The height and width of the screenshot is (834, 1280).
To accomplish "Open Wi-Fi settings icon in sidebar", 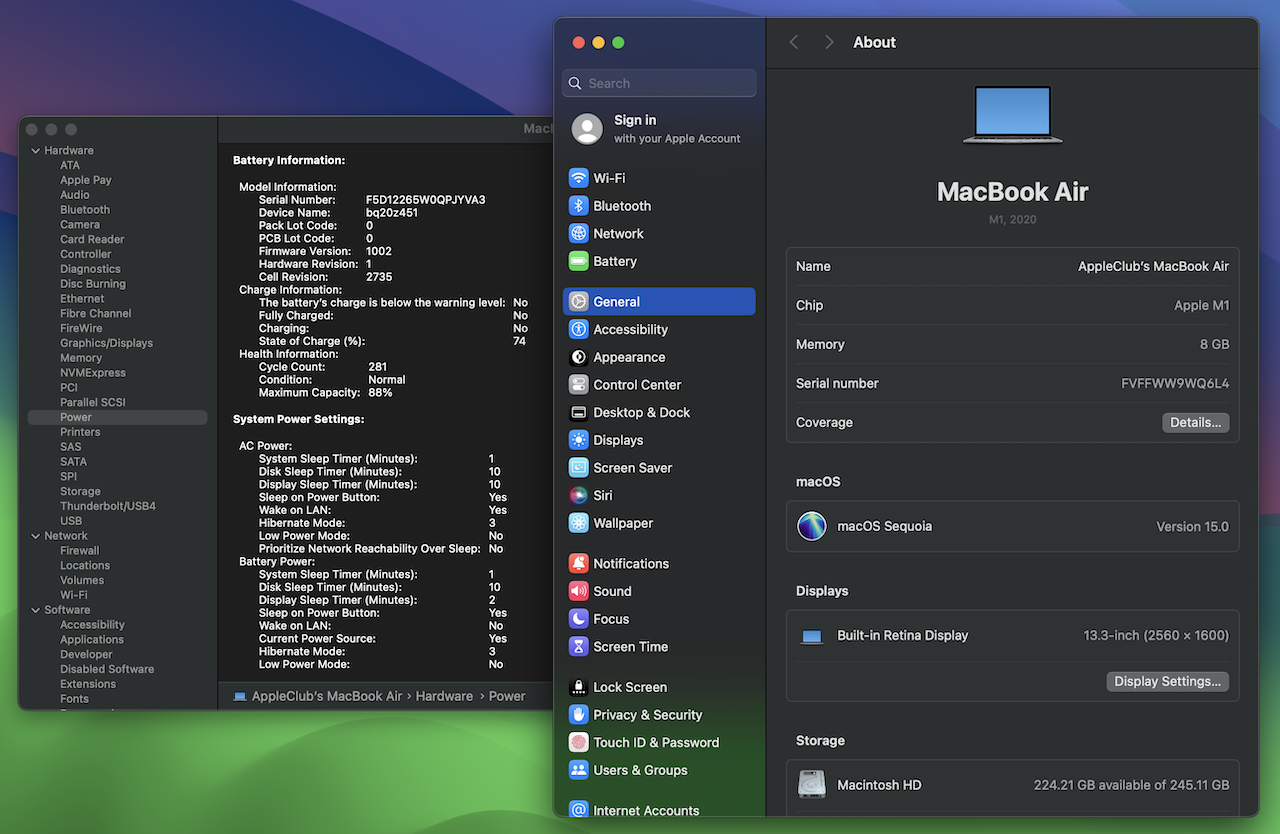I will pyautogui.click(x=578, y=178).
